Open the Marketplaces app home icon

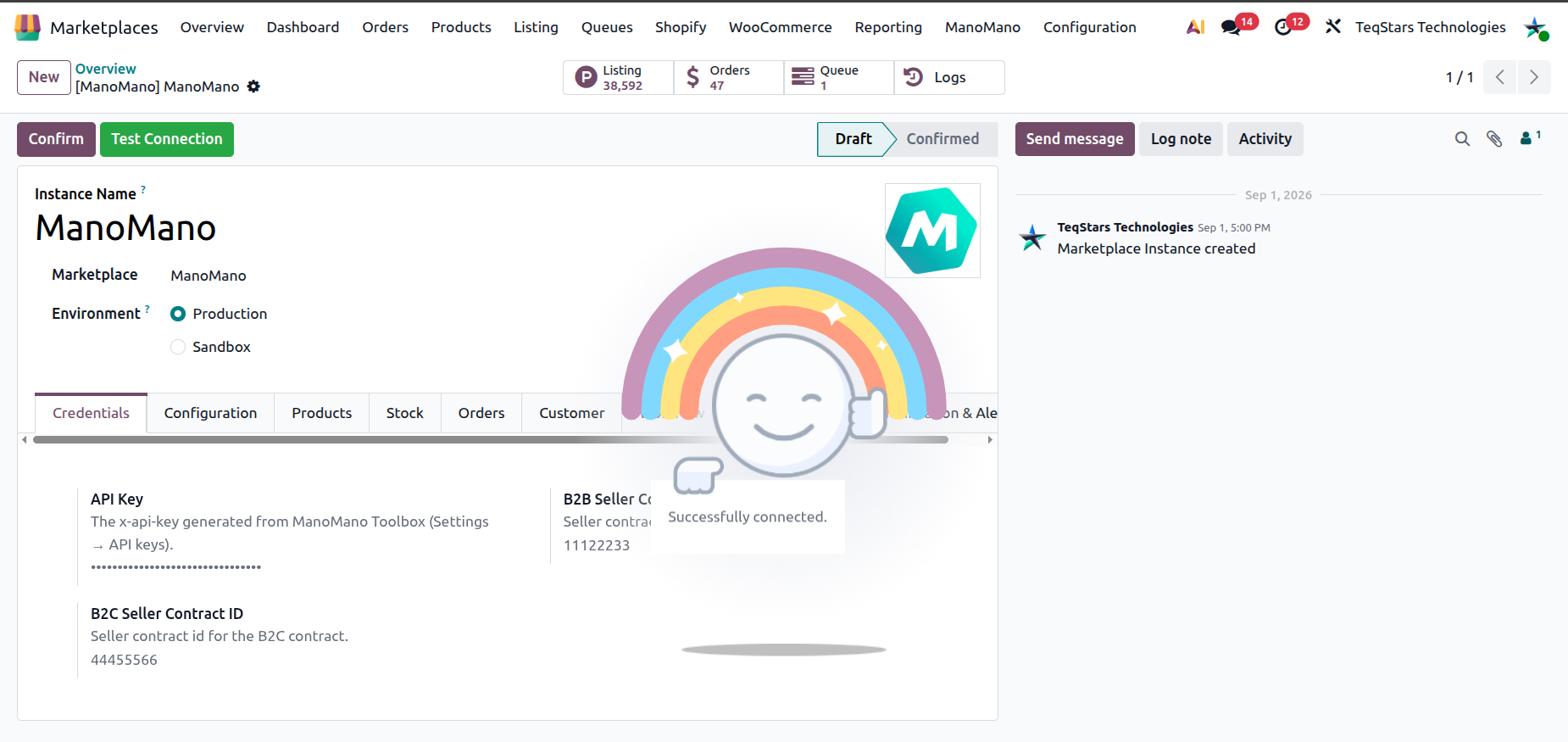27,27
